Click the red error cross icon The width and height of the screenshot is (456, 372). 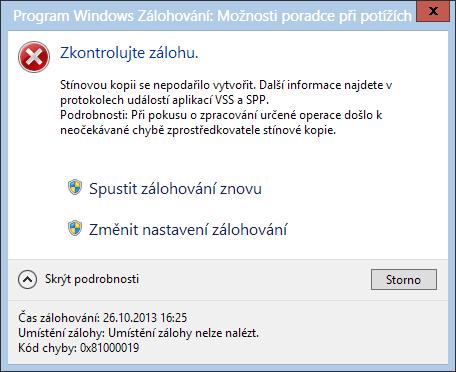coord(34,57)
